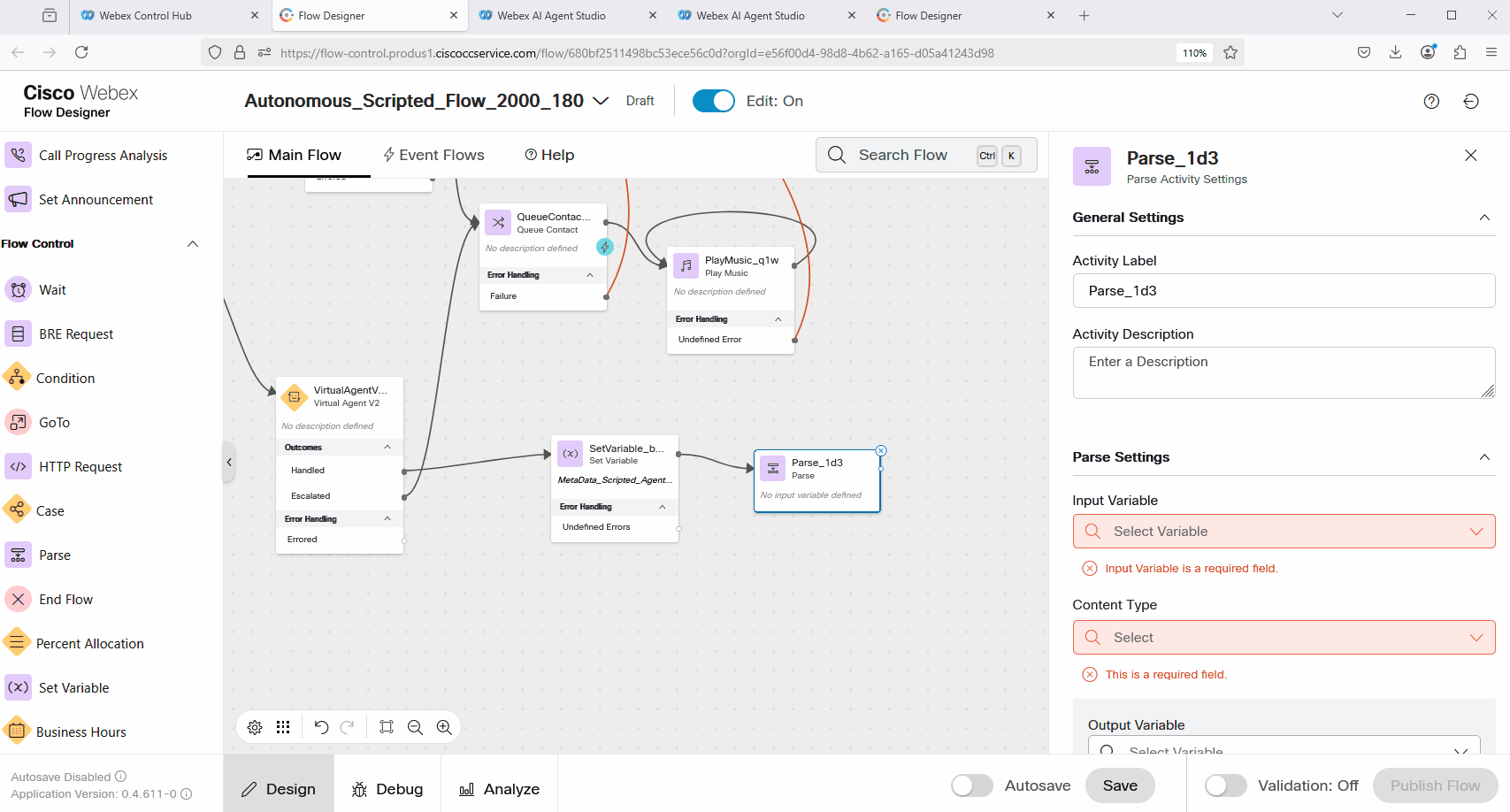1510x812 pixels.
Task: Click the undo arrow in canvas toolbar
Action: point(321,727)
